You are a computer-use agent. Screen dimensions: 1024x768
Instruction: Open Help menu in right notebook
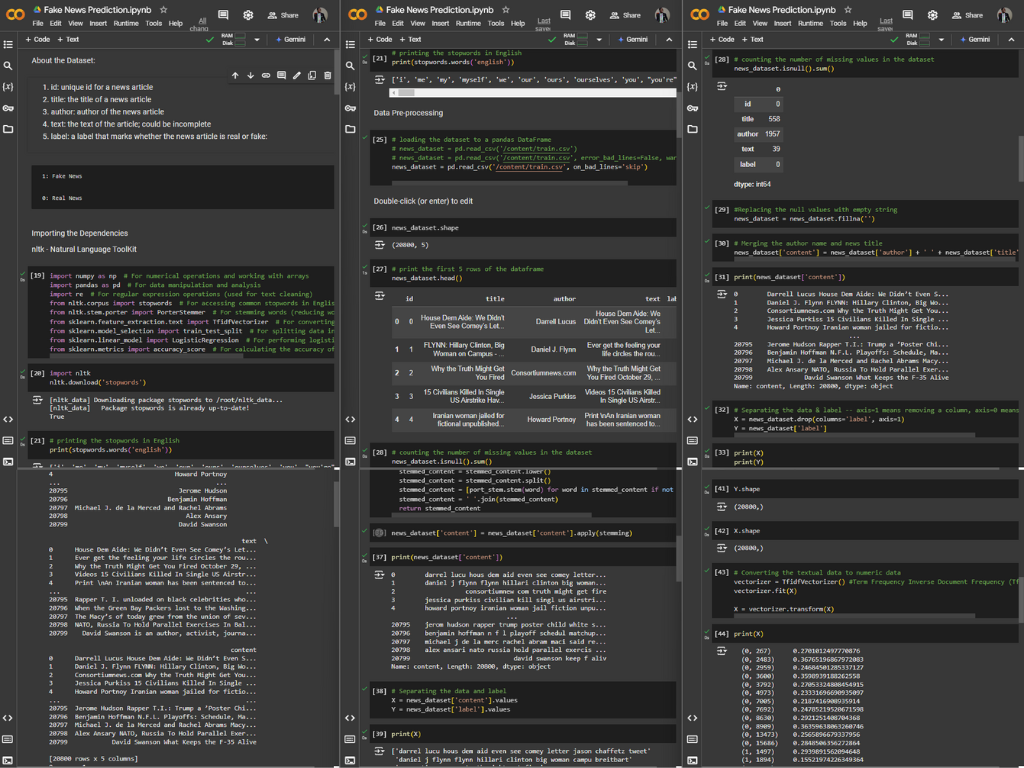[860, 24]
